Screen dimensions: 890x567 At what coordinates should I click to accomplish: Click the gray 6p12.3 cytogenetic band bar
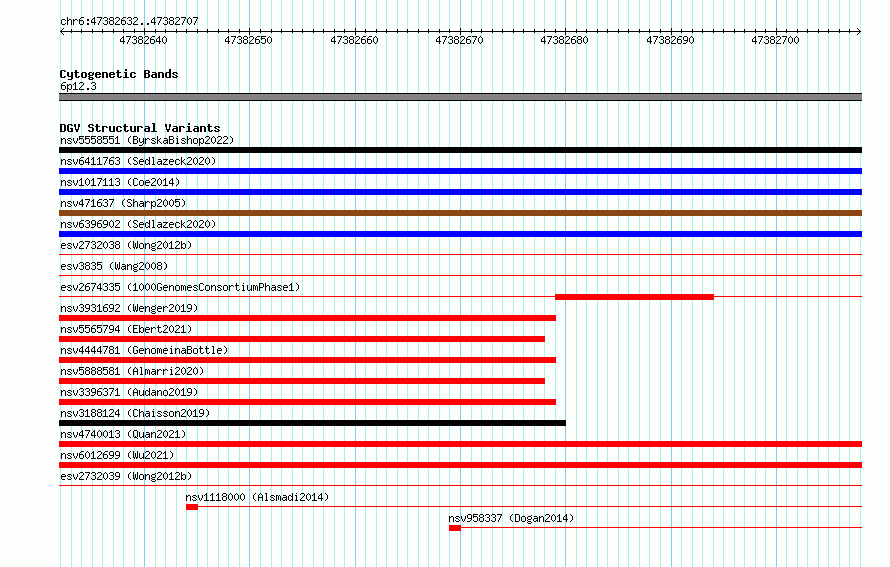(x=460, y=97)
